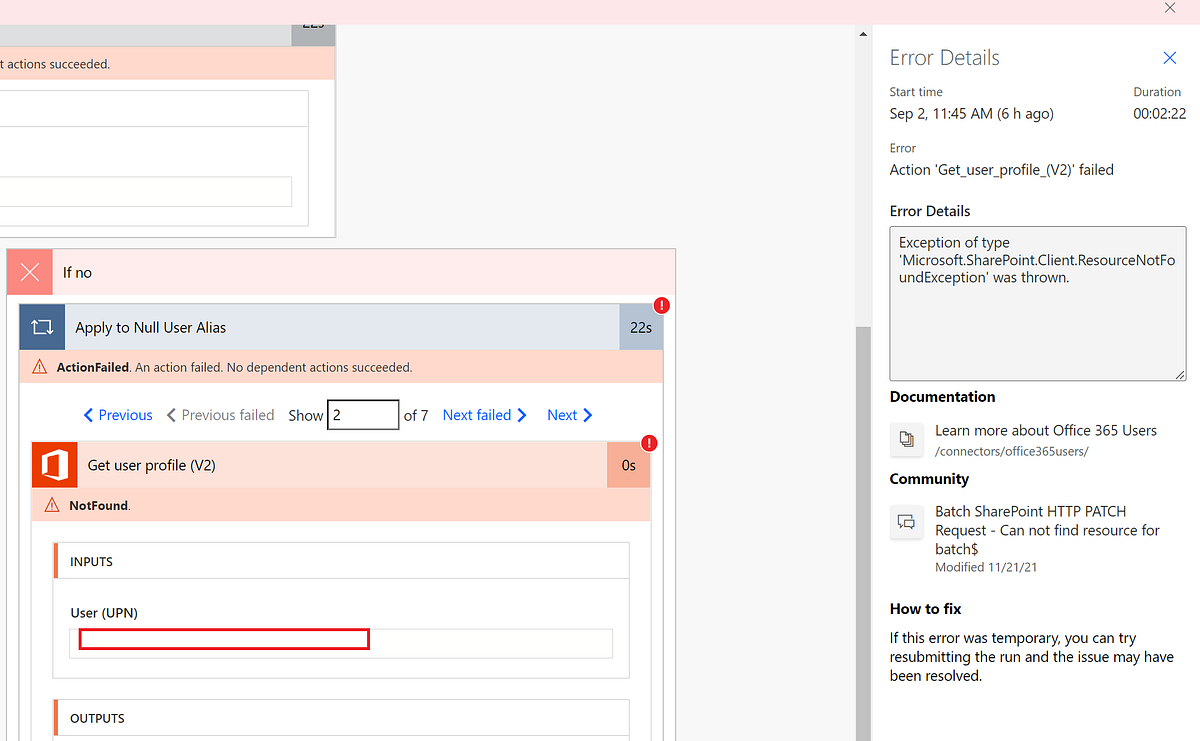Click the Documentation pages icon
1200x741 pixels.
click(x=906, y=440)
